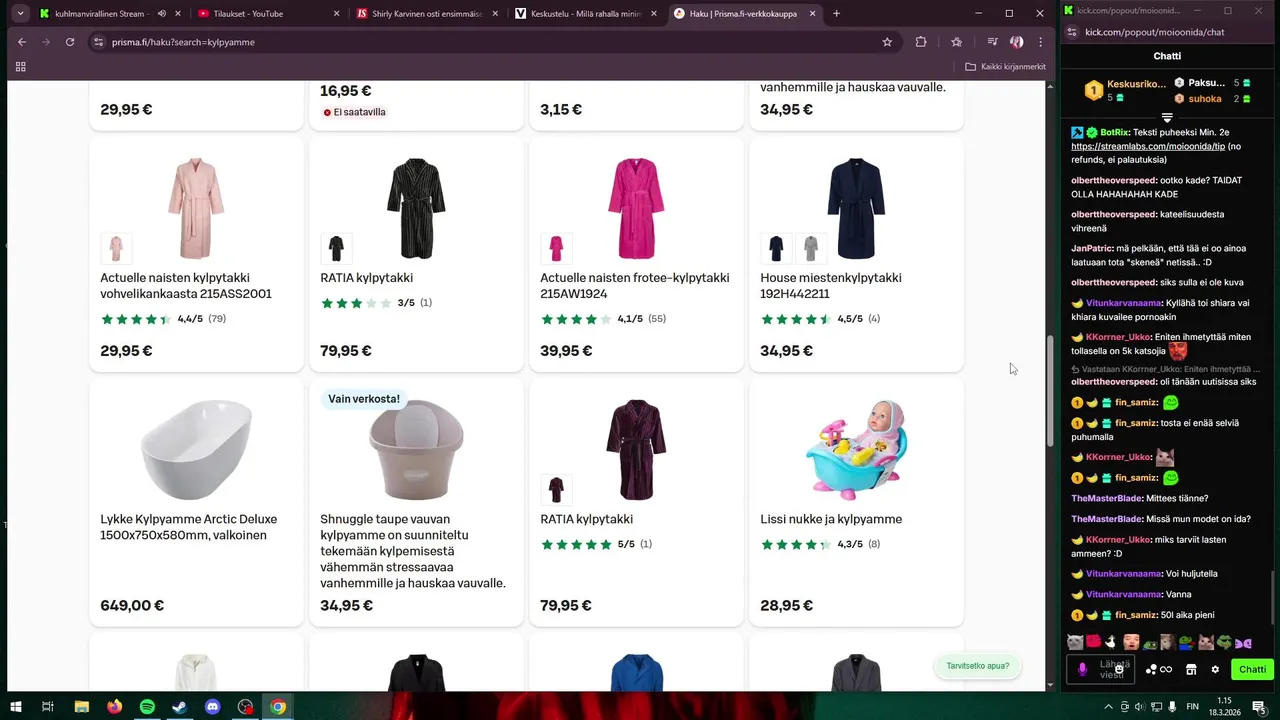
Task: Click the Tarvitsetko apua? help button
Action: (978, 666)
